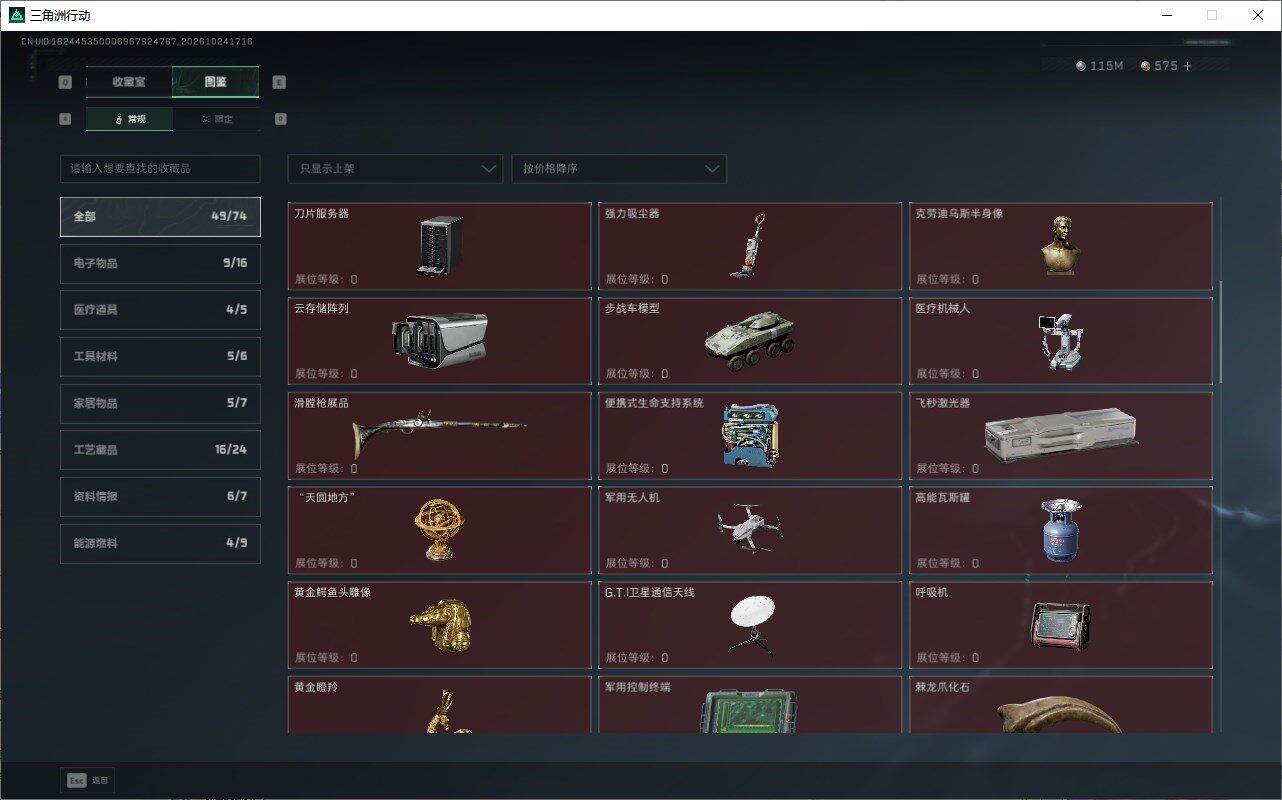This screenshot has width=1282, height=800.
Task: Select the 刀片服务器 blade server item
Action: pyautogui.click(x=439, y=246)
